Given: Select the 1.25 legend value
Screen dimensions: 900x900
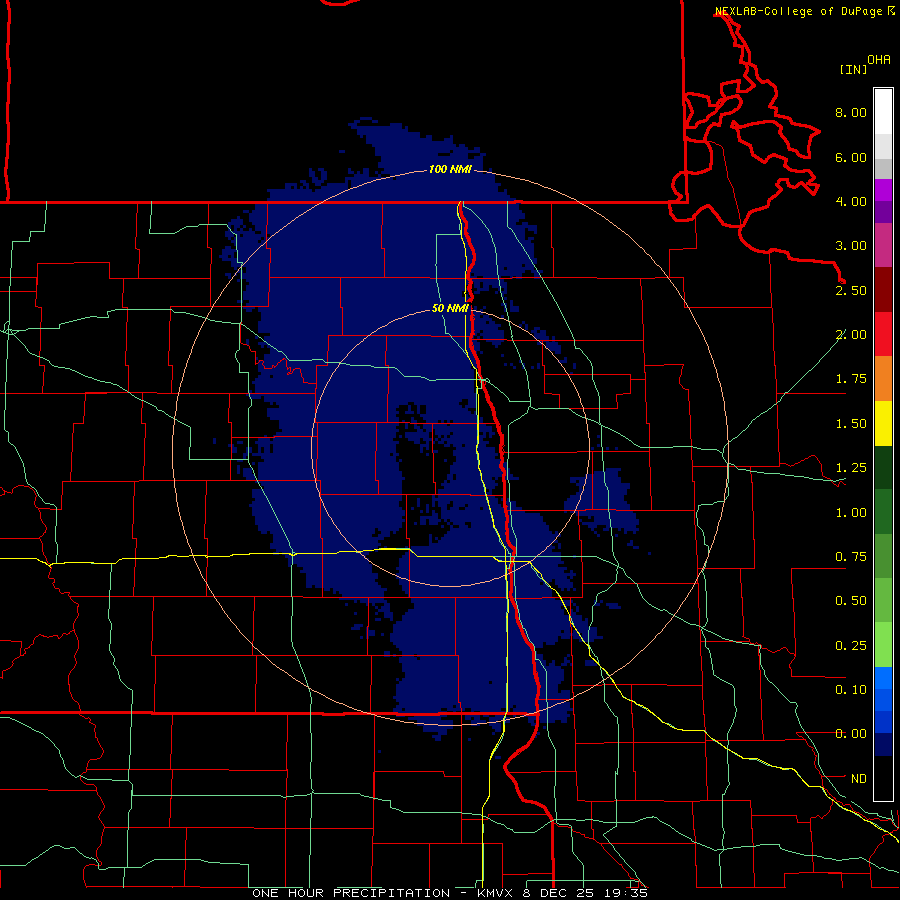Looking at the screenshot, I should [x=851, y=468].
